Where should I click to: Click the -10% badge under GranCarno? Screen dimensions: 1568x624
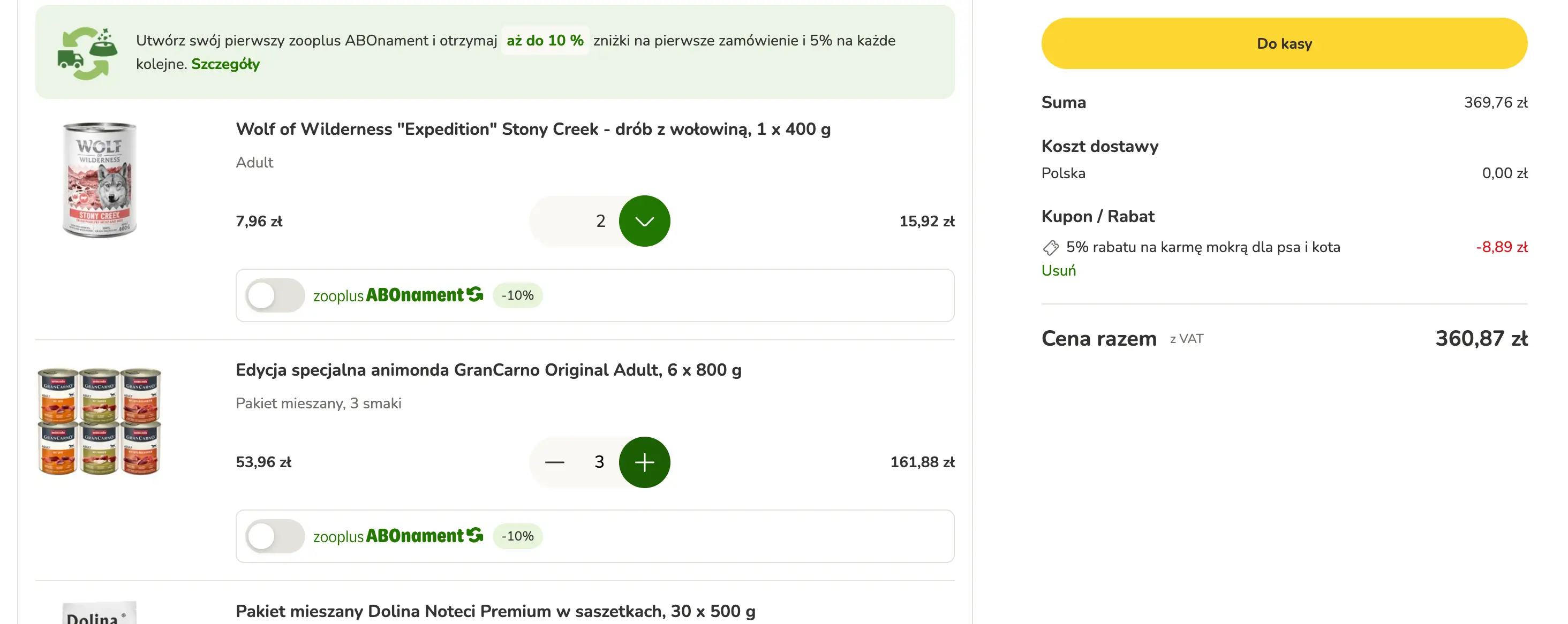tap(517, 536)
